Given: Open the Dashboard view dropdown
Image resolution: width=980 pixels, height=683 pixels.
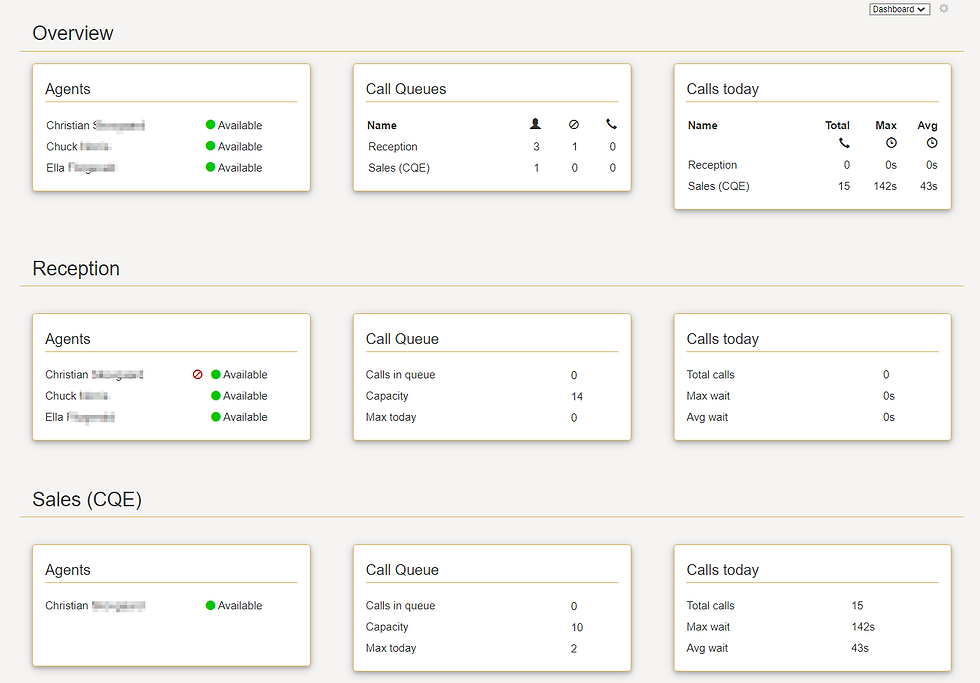Looking at the screenshot, I should coord(898,9).
